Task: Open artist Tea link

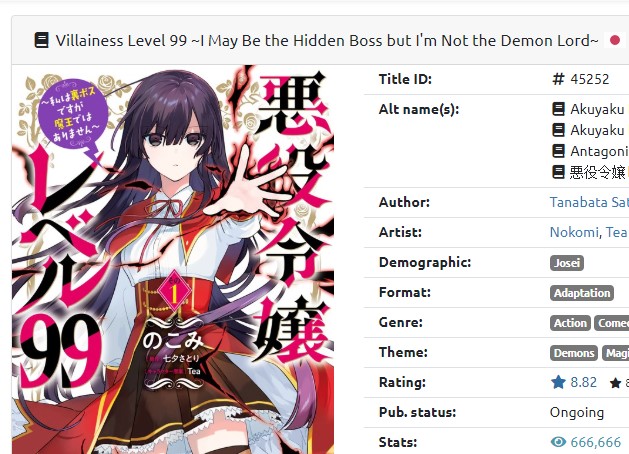Action: [x=616, y=232]
